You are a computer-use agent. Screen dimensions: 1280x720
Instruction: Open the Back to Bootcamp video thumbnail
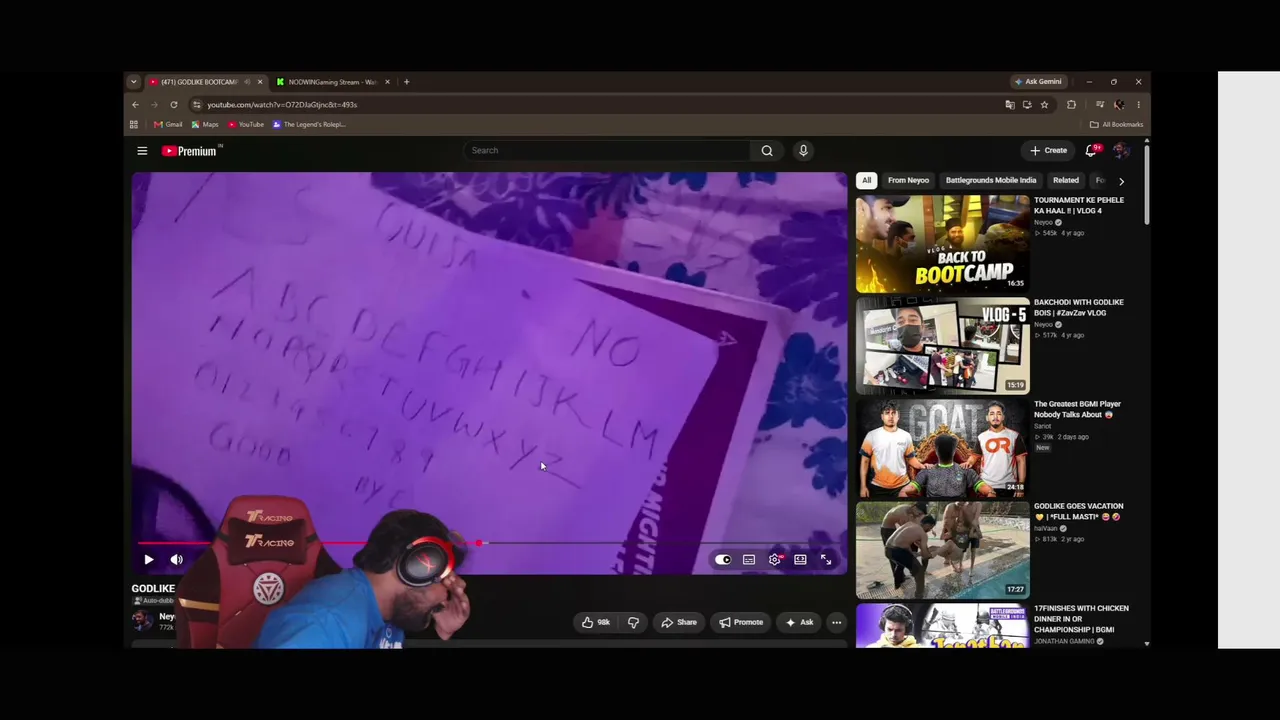click(942, 243)
